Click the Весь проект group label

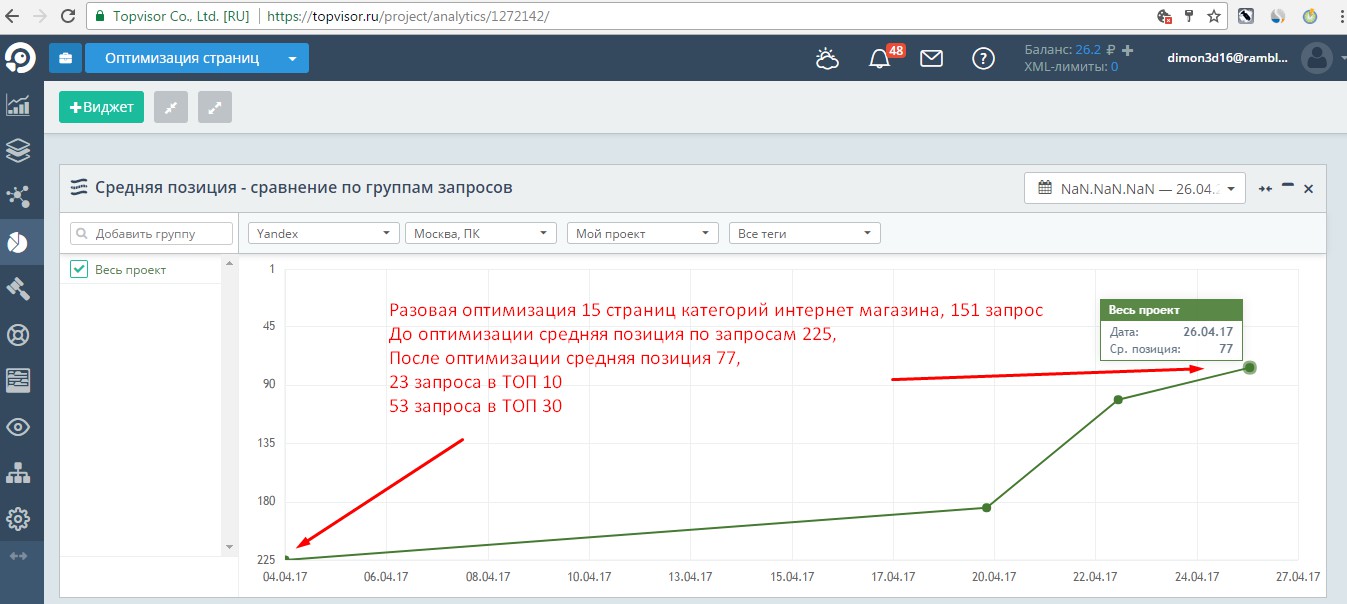(x=131, y=270)
